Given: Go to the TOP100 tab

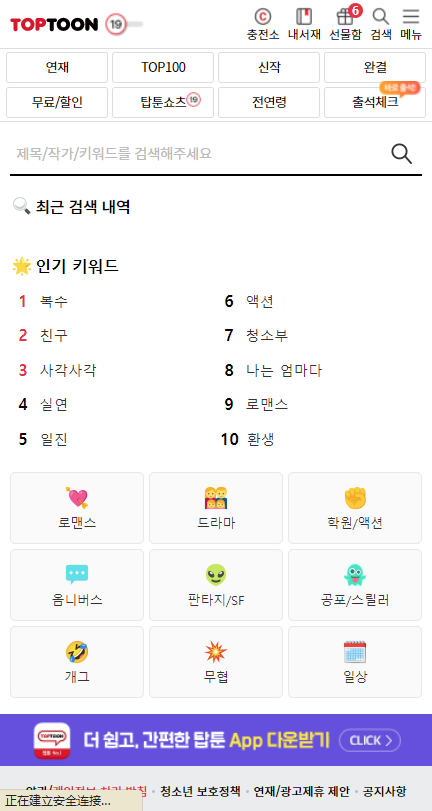Looking at the screenshot, I should (x=163, y=67).
